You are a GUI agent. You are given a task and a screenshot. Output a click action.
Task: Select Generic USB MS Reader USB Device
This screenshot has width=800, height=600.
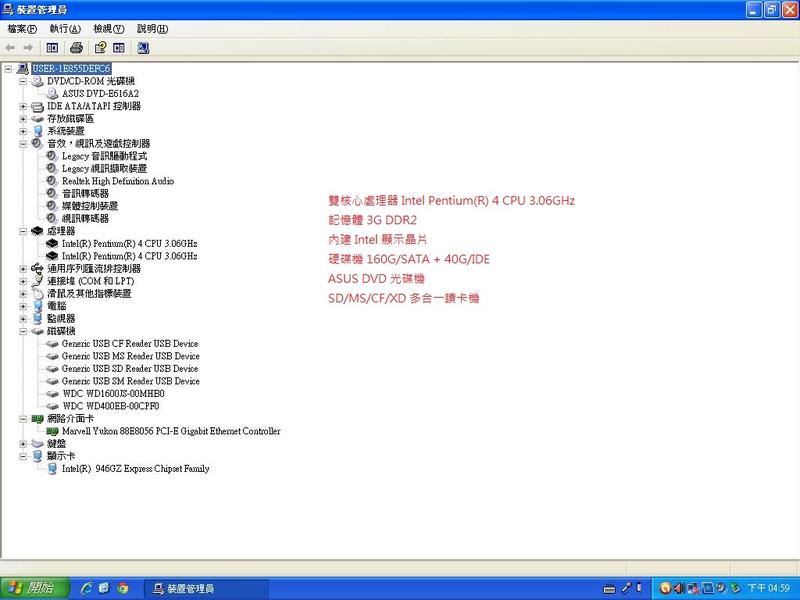[130, 356]
